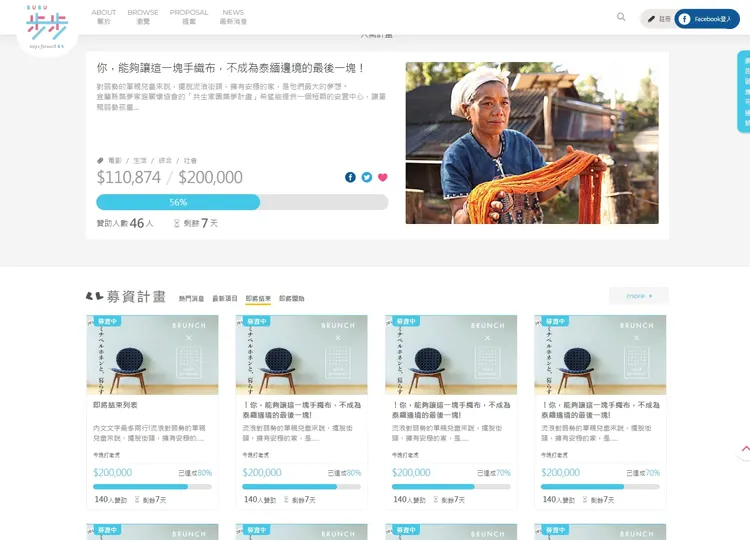The height and width of the screenshot is (540, 750).
Task: Open the BROWSE menu item
Action: [143, 17]
